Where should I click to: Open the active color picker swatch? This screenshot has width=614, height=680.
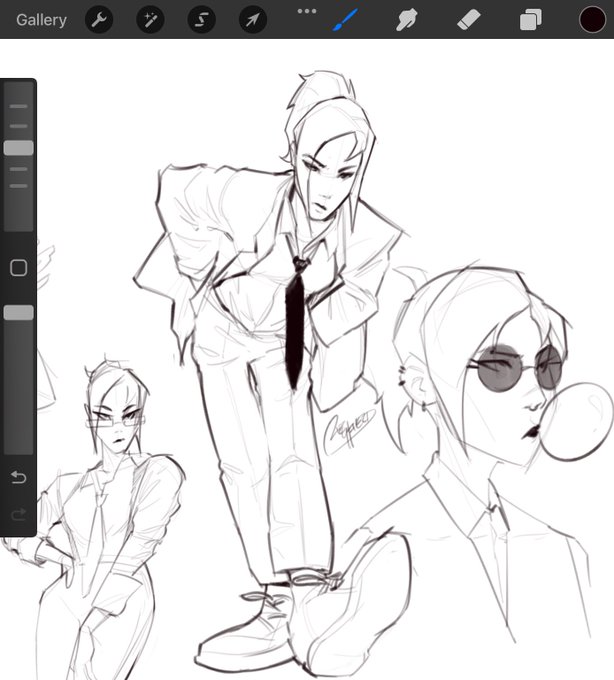pyautogui.click(x=592, y=20)
